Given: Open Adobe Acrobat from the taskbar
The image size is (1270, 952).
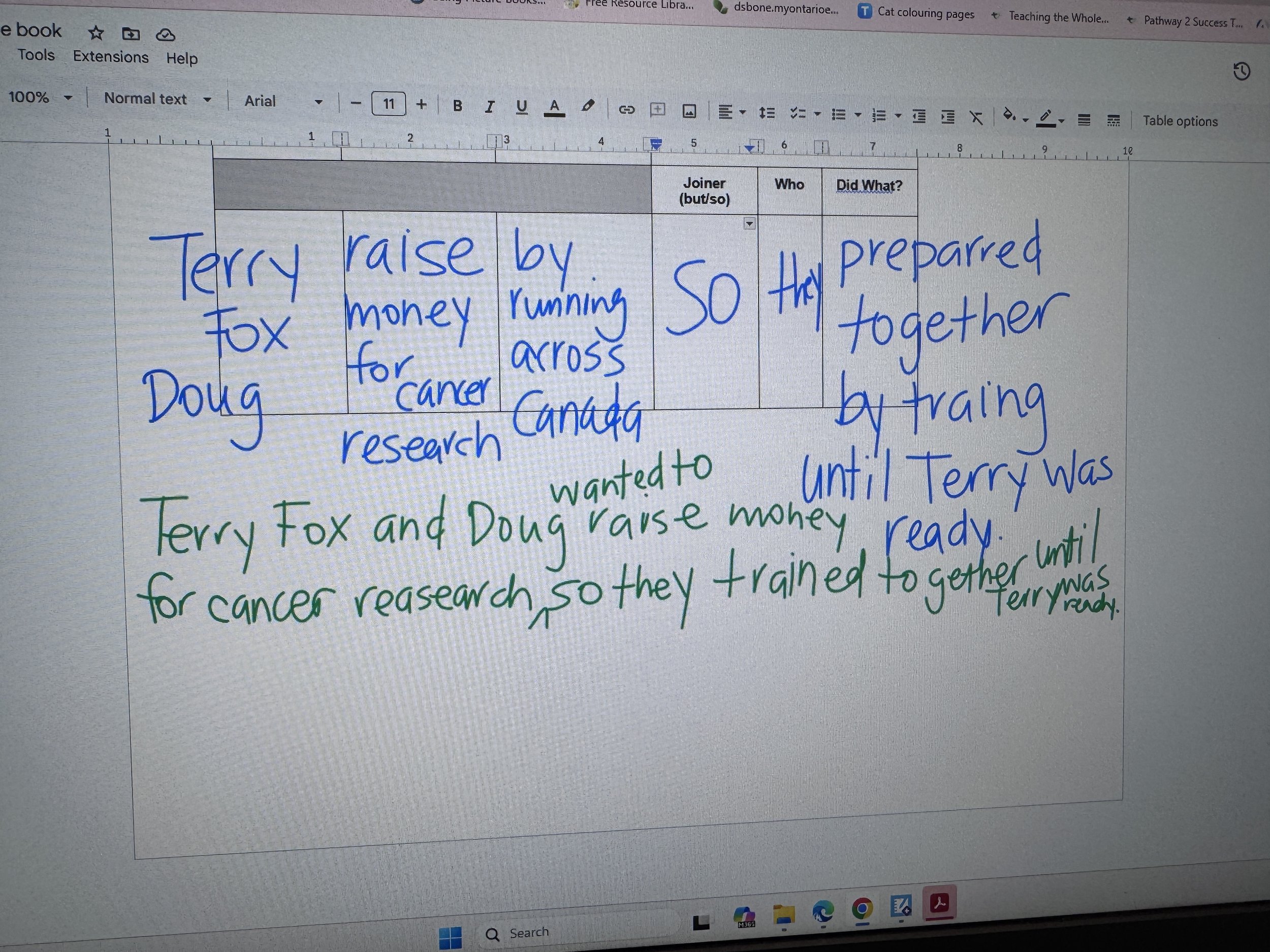Looking at the screenshot, I should pos(939,903).
